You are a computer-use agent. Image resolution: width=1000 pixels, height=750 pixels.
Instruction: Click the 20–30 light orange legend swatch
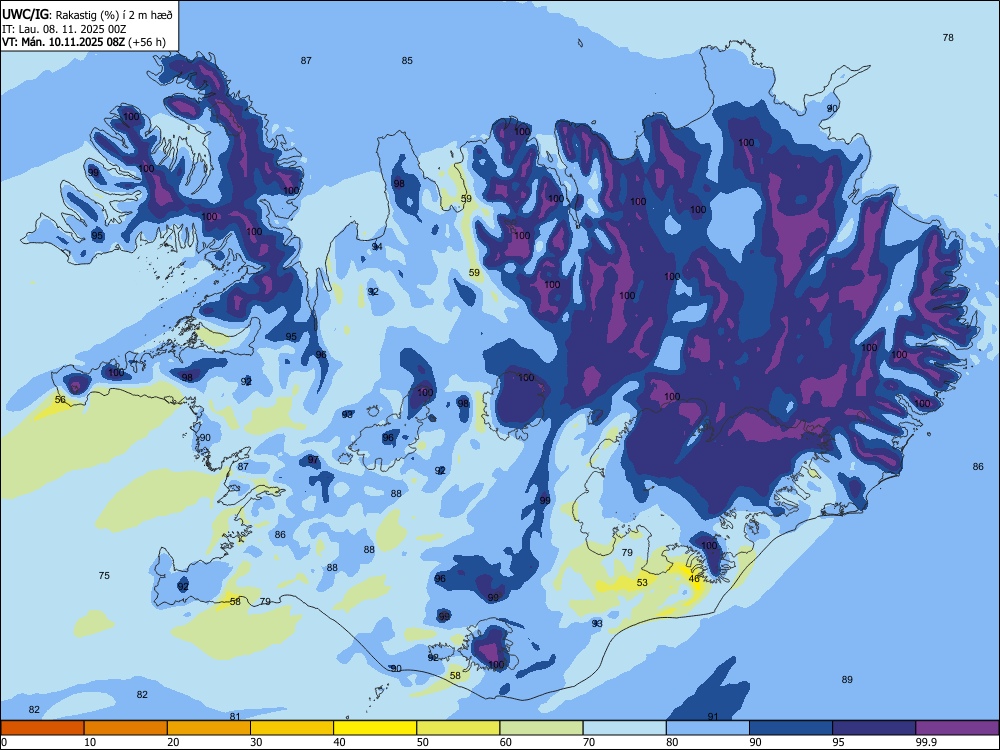click(x=209, y=728)
